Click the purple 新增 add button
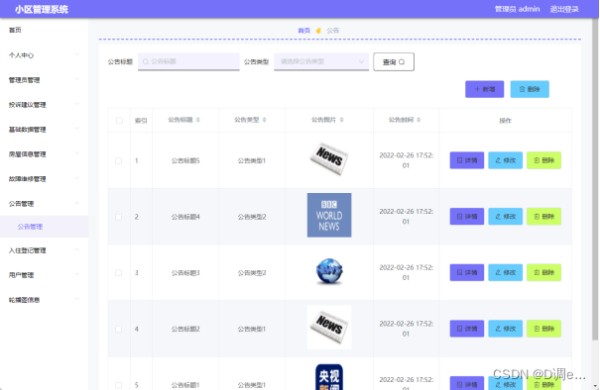600x390 pixels. pyautogui.click(x=484, y=89)
